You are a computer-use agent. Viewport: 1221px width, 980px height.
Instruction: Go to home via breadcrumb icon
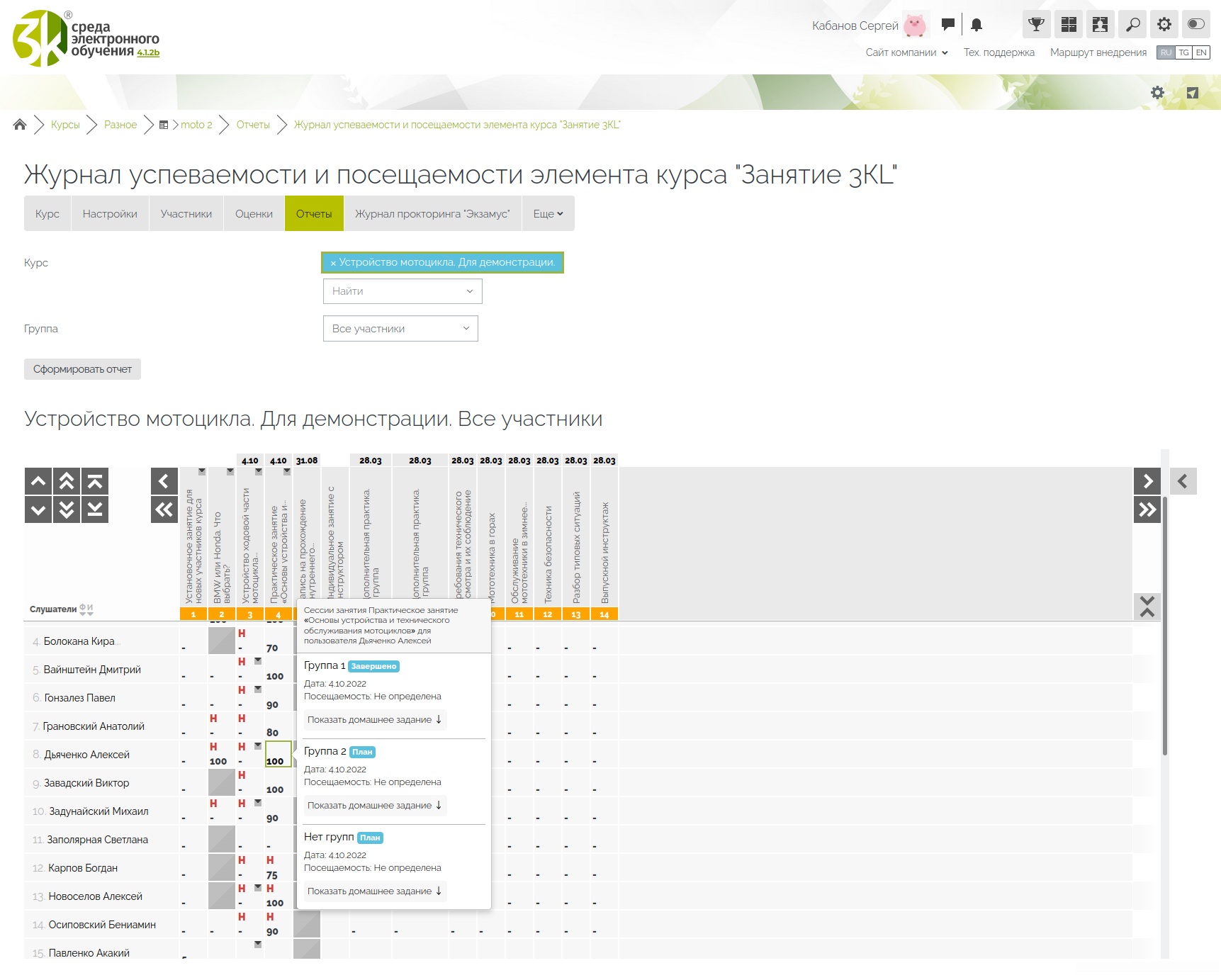20,125
